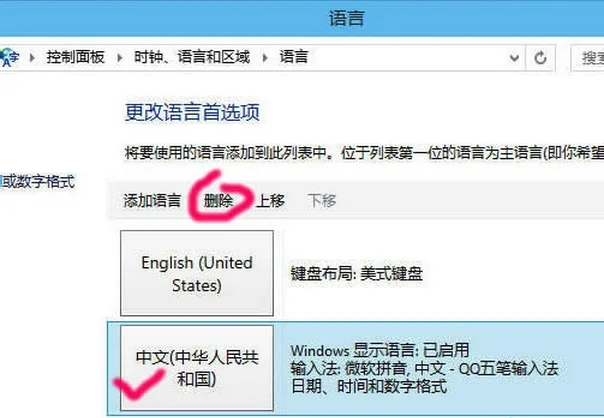
Task: Move the selected language up with 上移
Action: point(271,201)
